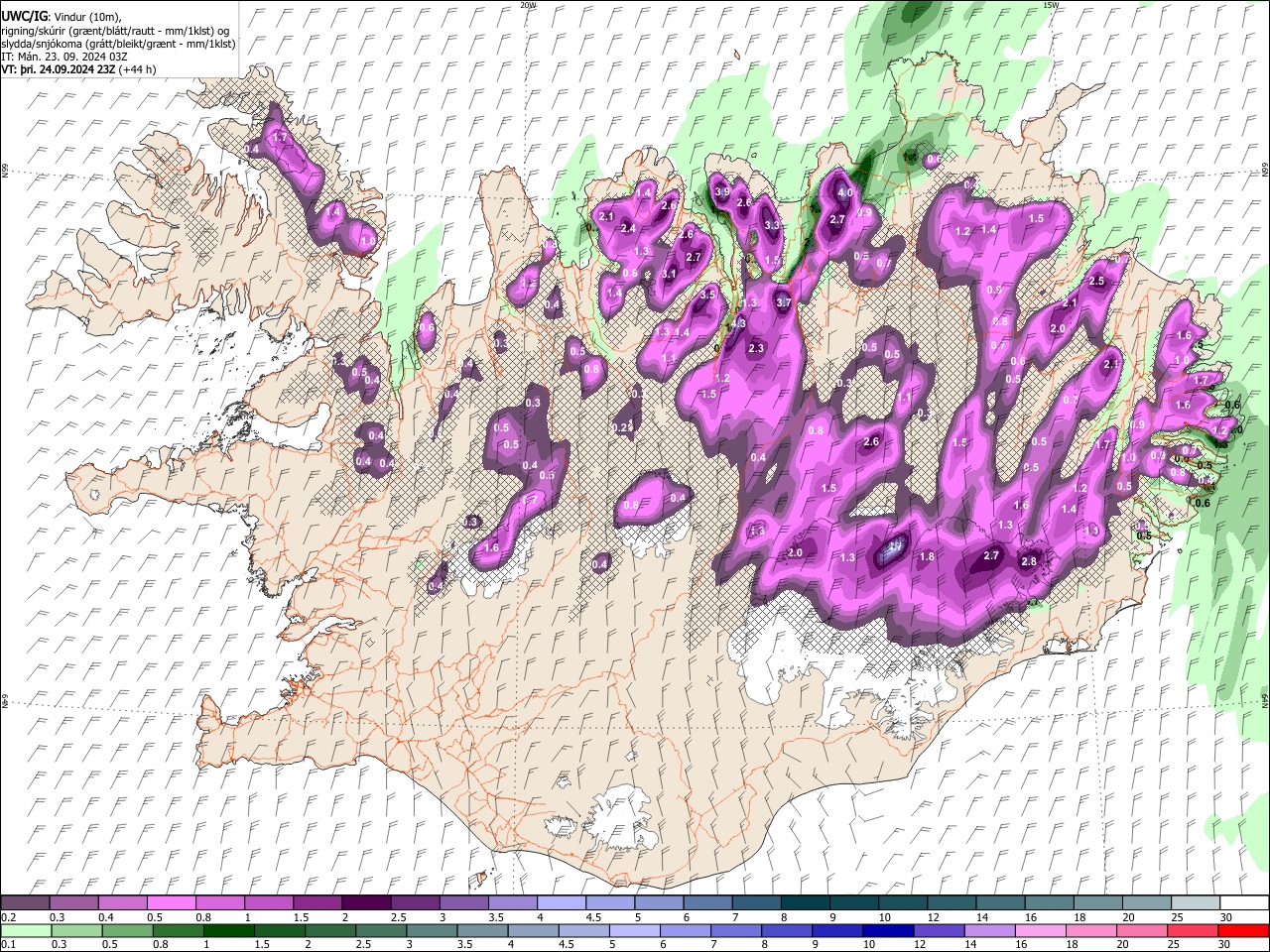Screen dimensions: 1270x952
Task: Click the '(+44 h)' forecast offset text
Action: tap(137, 70)
